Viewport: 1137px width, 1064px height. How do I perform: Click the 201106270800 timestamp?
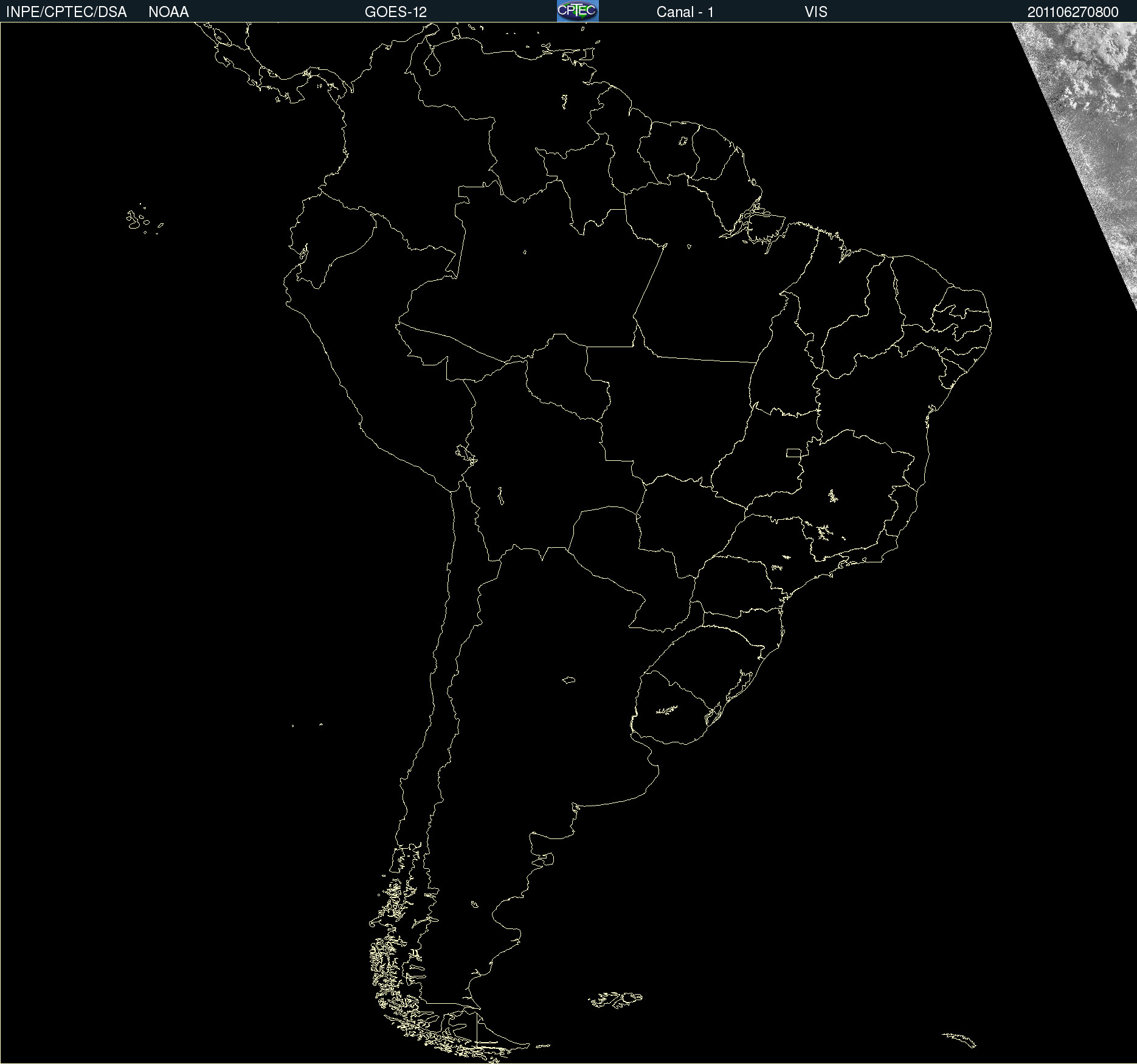1073,12
